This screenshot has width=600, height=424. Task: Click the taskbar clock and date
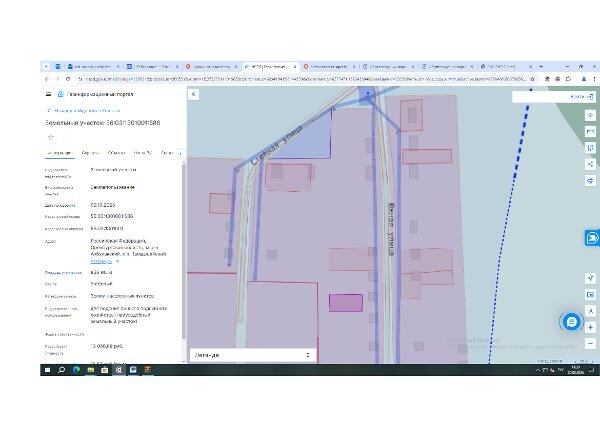click(576, 370)
